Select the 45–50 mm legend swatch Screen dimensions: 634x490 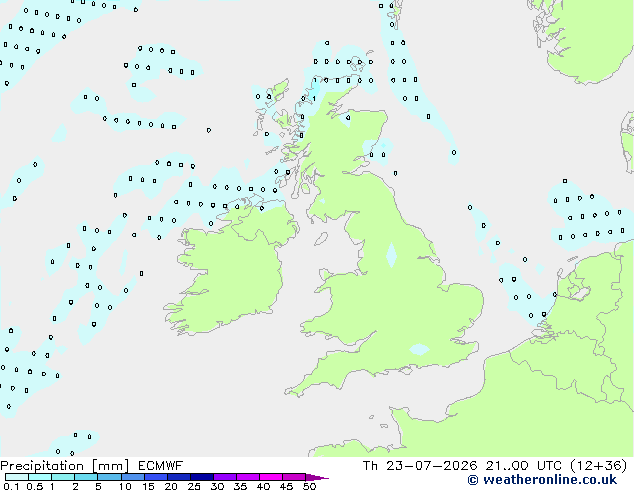pyautogui.click(x=294, y=477)
